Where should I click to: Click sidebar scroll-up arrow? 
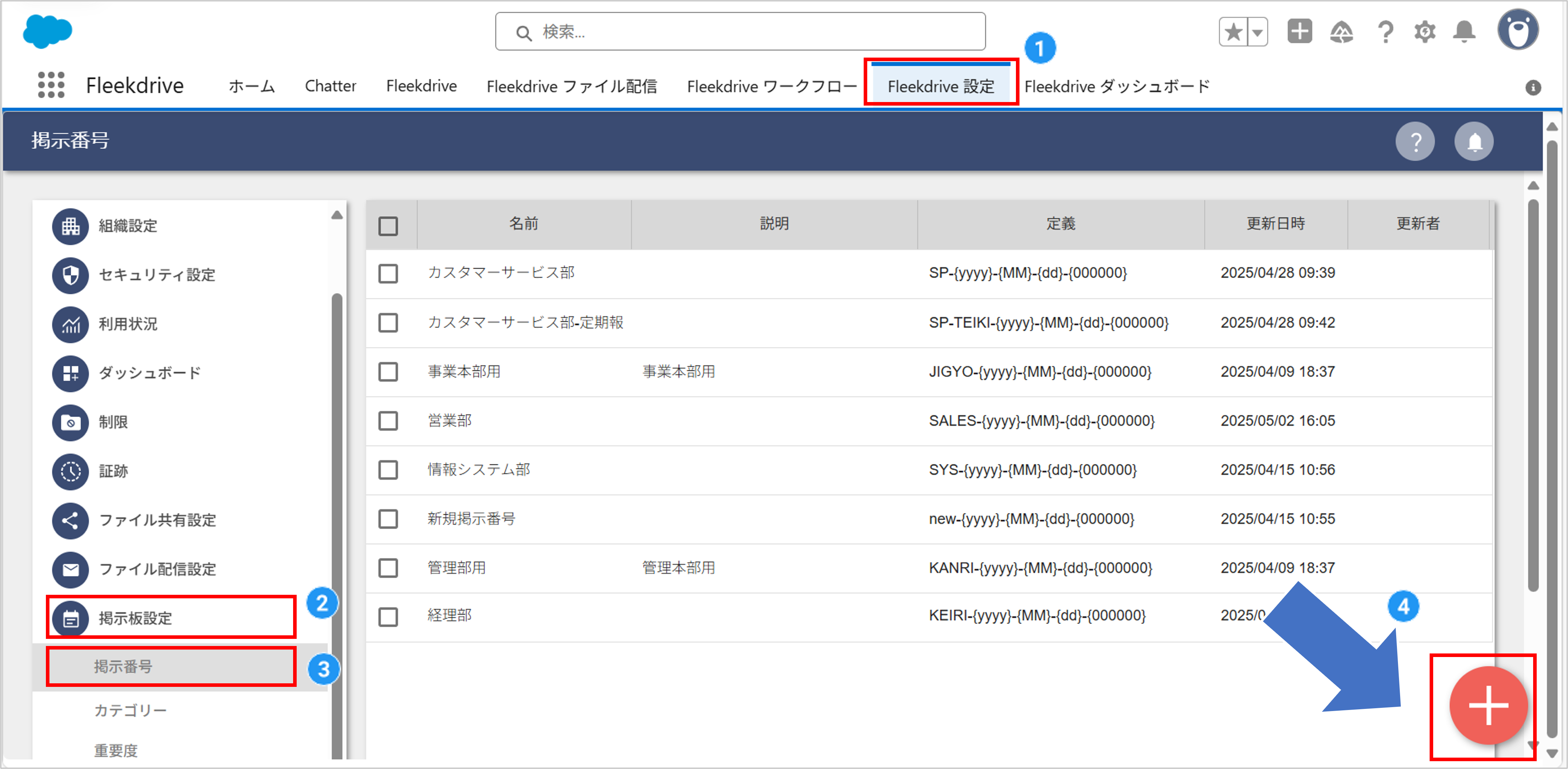pyautogui.click(x=337, y=215)
